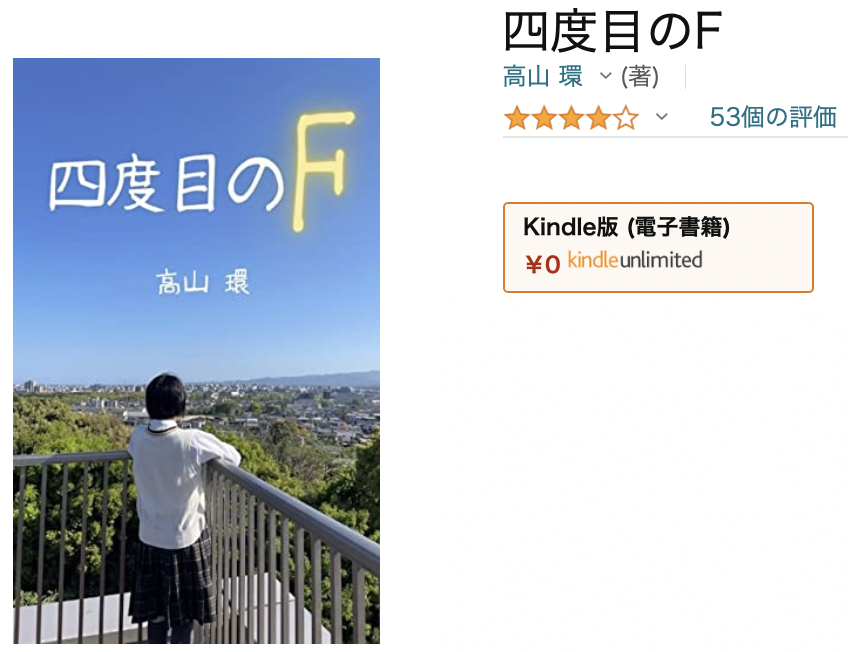Click the empty fifth rating star
Viewport: 848px width, 652px height.
626,117
